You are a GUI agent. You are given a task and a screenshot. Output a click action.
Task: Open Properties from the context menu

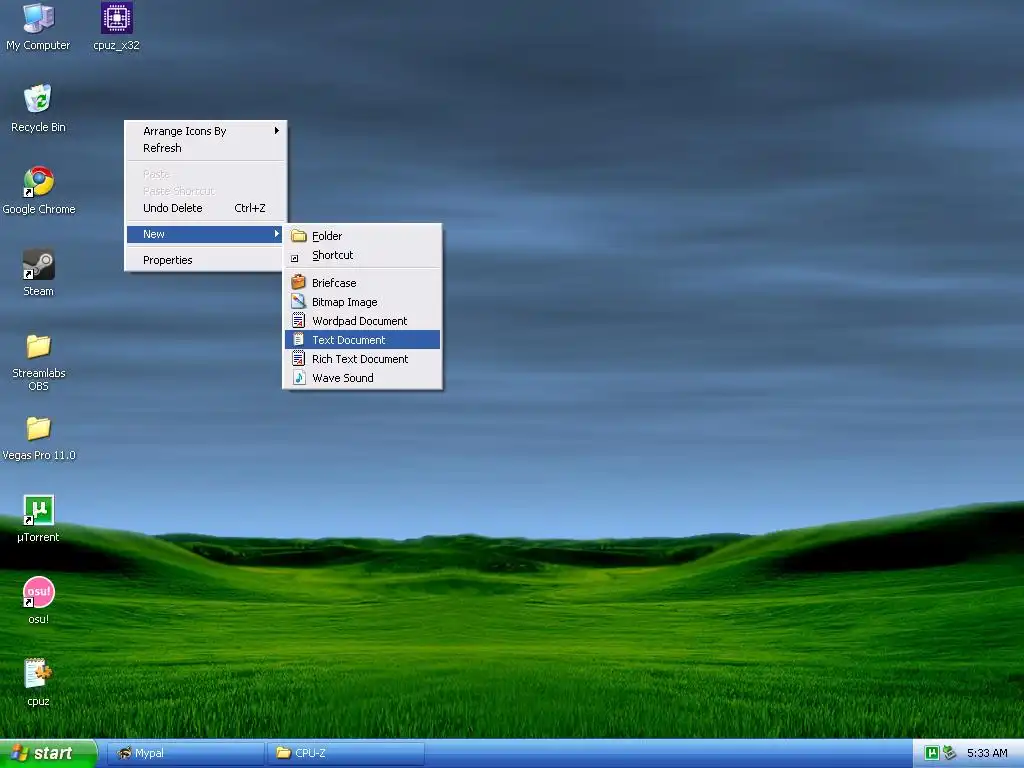pos(206,260)
